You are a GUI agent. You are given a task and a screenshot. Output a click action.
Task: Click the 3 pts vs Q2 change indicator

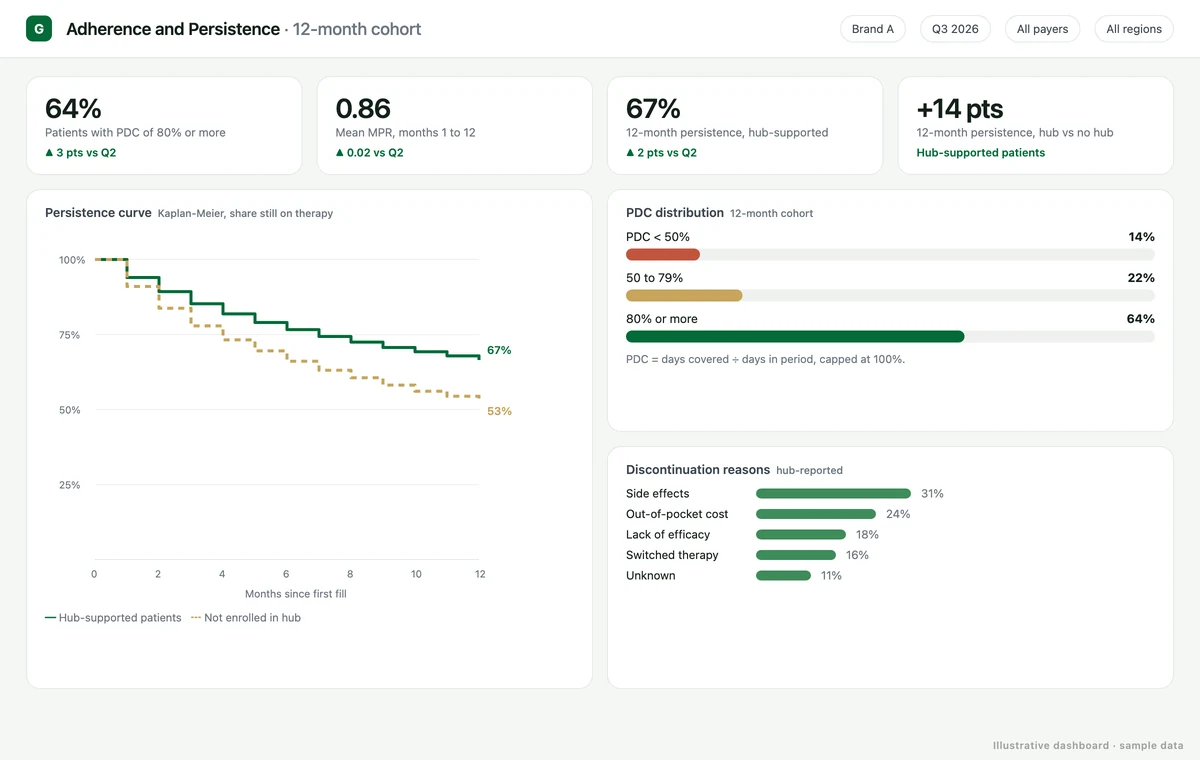point(81,153)
